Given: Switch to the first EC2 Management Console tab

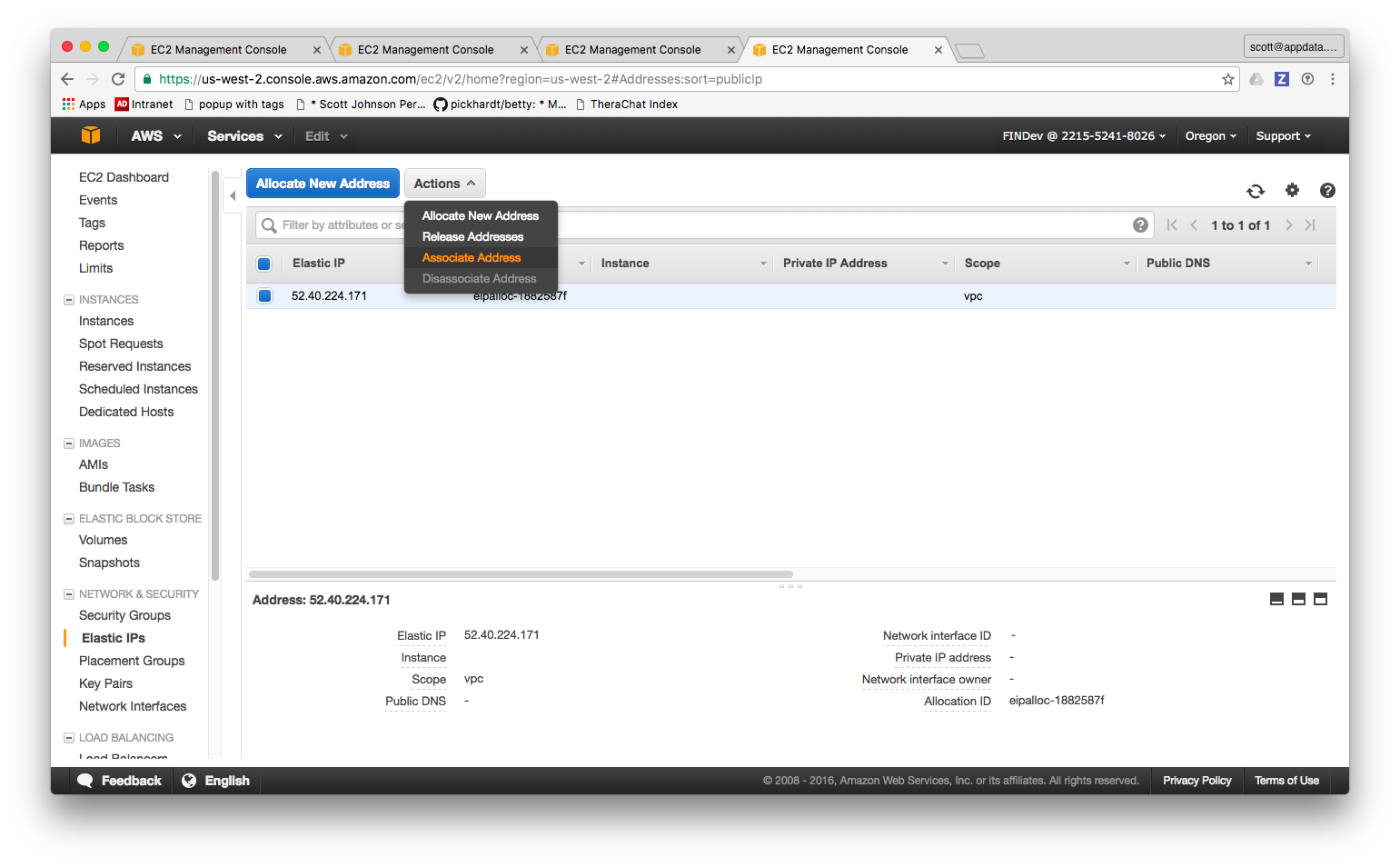Looking at the screenshot, I should (x=223, y=50).
